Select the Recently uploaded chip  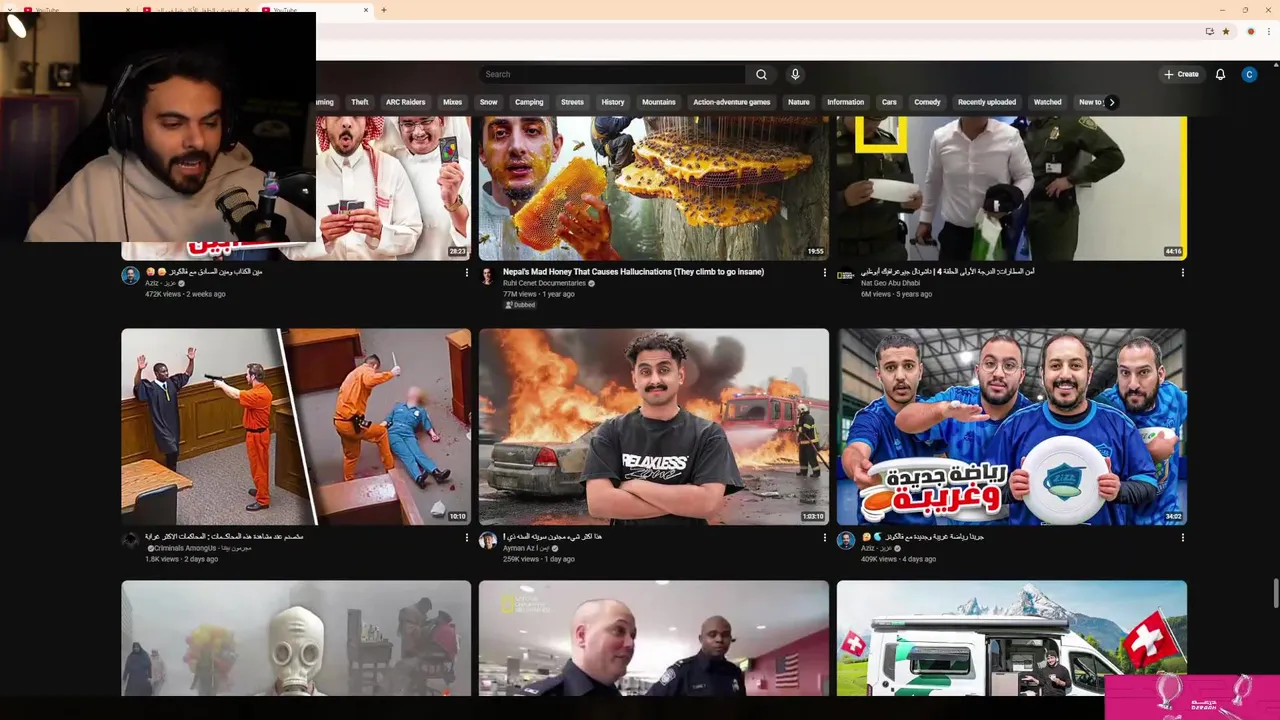coord(987,102)
